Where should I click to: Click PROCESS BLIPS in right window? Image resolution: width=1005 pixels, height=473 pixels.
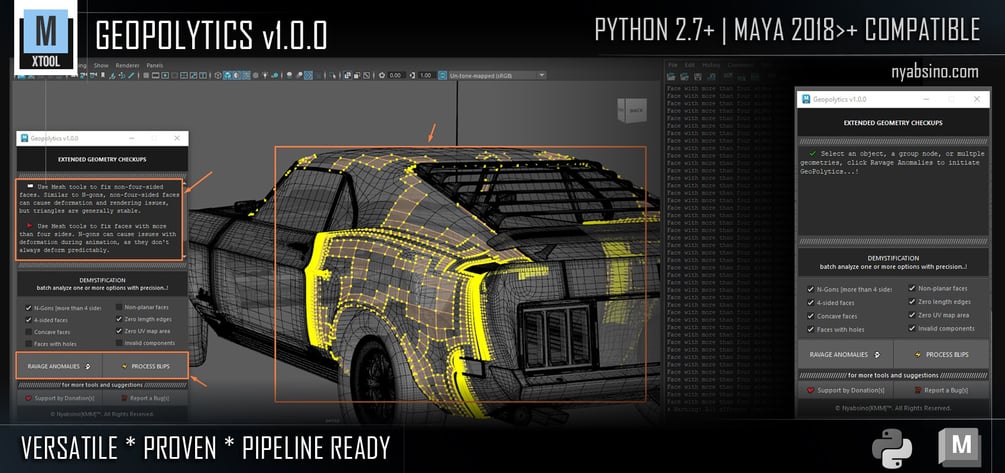point(941,354)
